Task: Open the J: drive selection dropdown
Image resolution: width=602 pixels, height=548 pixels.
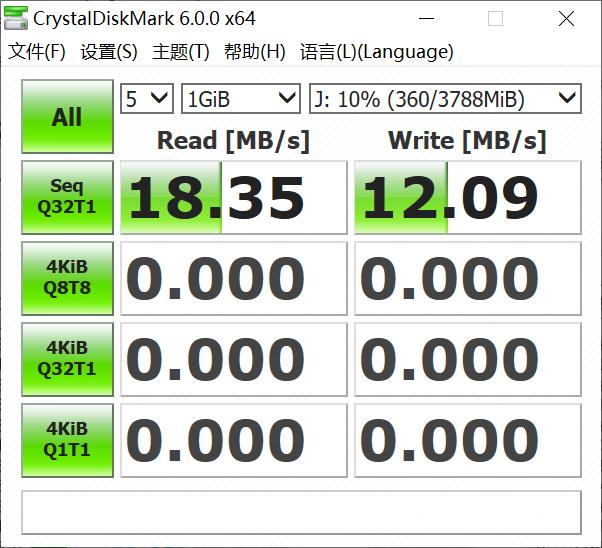Action: (444, 98)
